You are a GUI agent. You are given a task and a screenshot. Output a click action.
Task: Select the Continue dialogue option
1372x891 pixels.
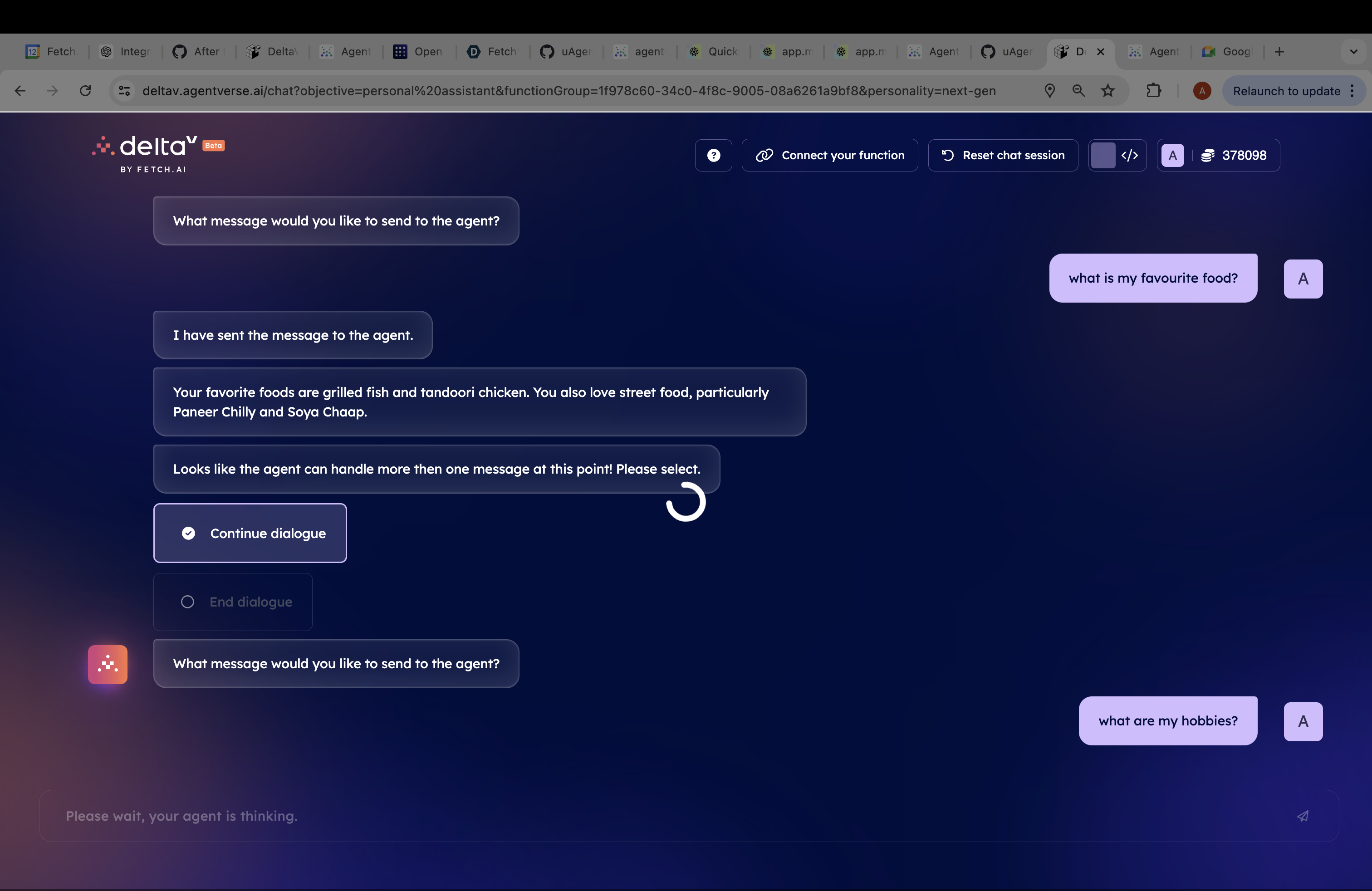[x=250, y=533]
